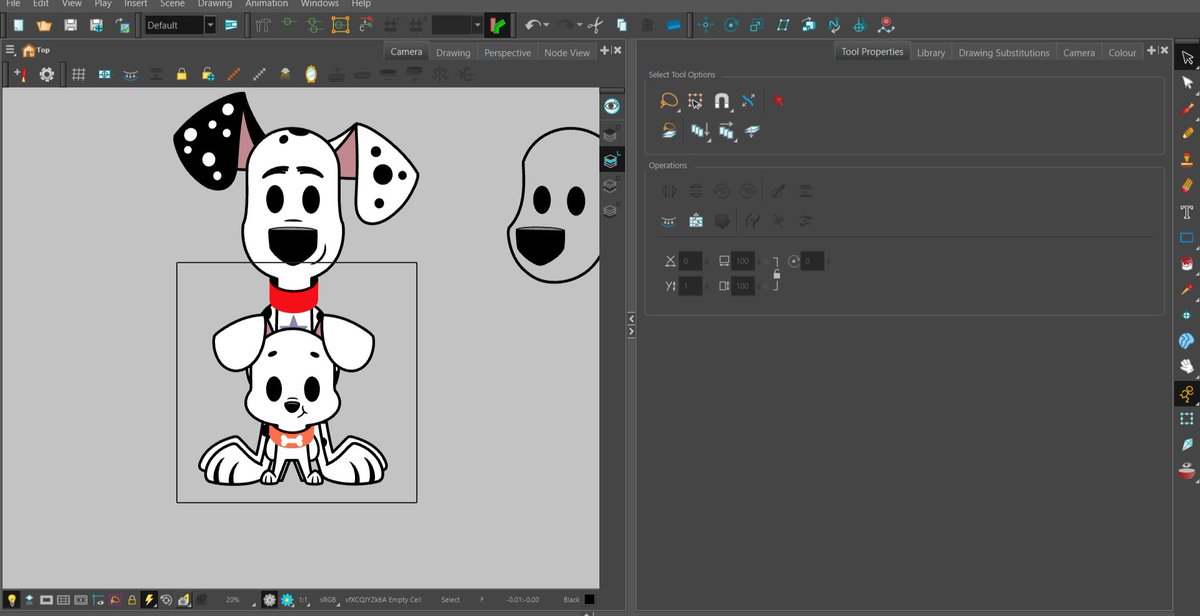Select the Reposition All Drawings red pin icon
1200x616 pixels.
coord(885,25)
